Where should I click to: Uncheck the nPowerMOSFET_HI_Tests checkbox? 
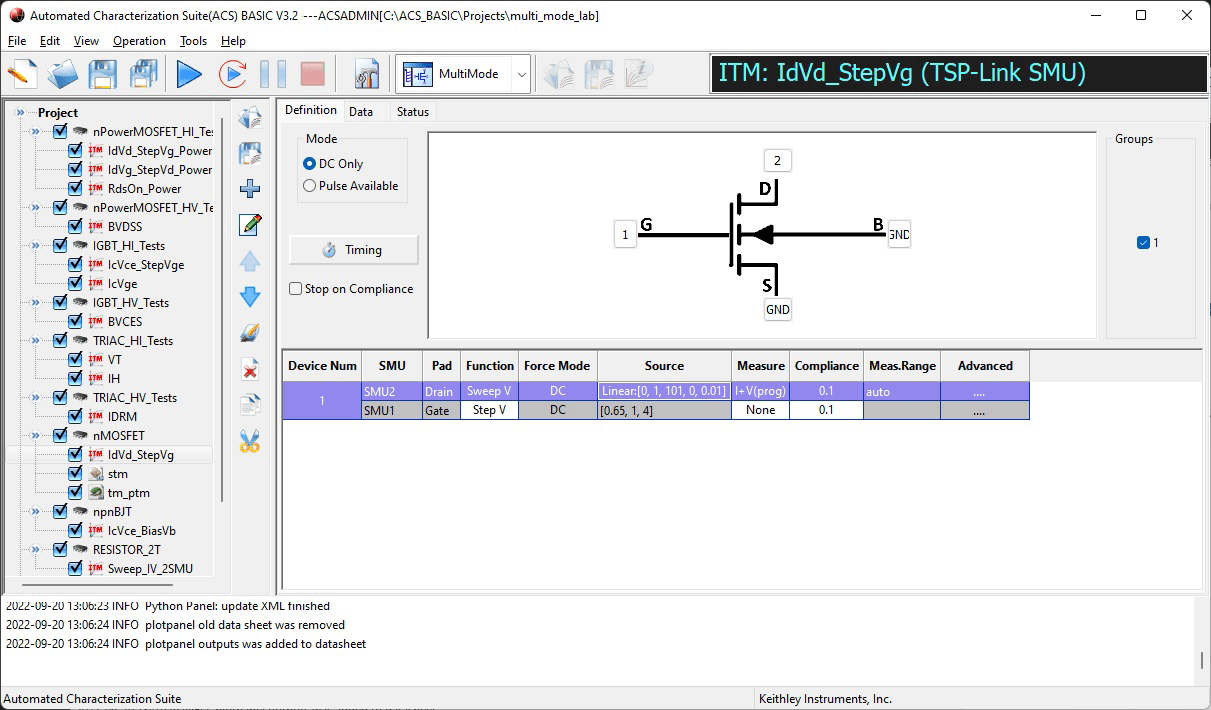tap(60, 132)
